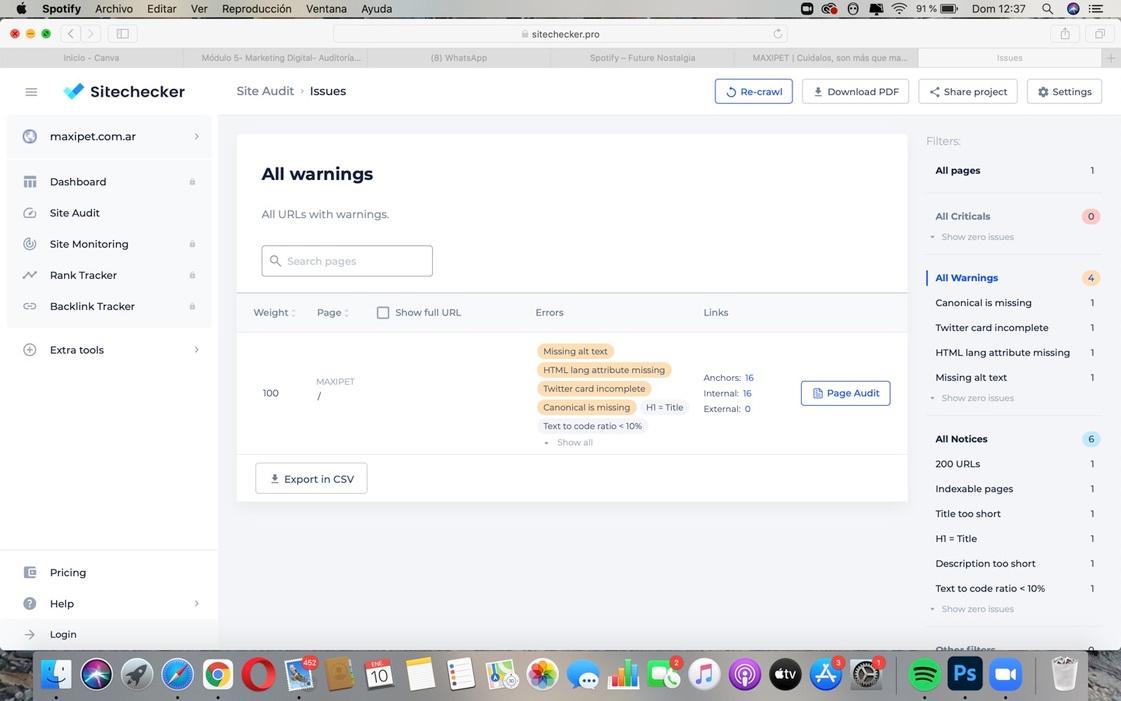Open the hamburger menu beside Sitechecker logo
The image size is (1121, 701).
[x=31, y=91]
